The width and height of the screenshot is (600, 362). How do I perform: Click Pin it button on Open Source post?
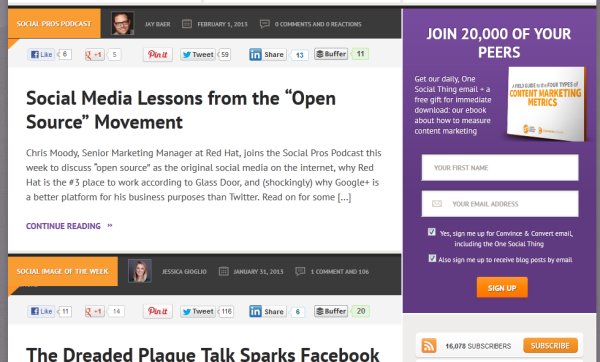click(x=158, y=54)
